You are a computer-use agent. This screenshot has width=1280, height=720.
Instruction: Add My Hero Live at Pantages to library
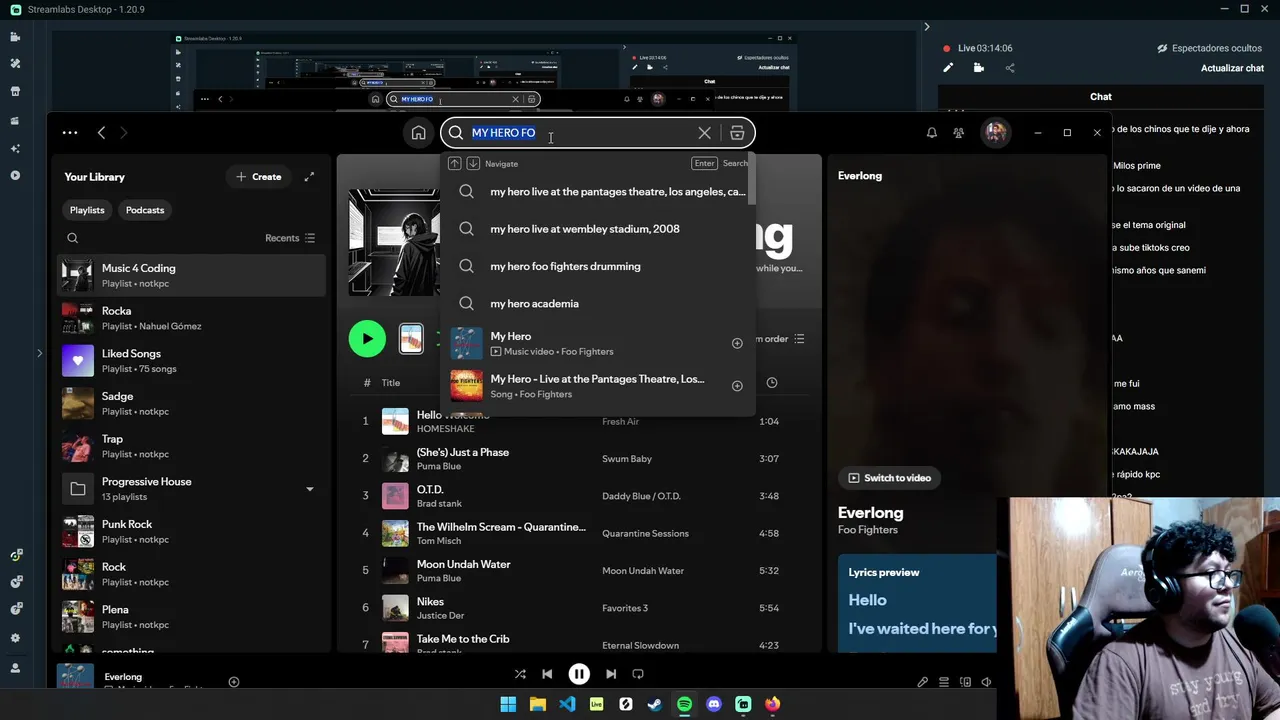pos(737,386)
